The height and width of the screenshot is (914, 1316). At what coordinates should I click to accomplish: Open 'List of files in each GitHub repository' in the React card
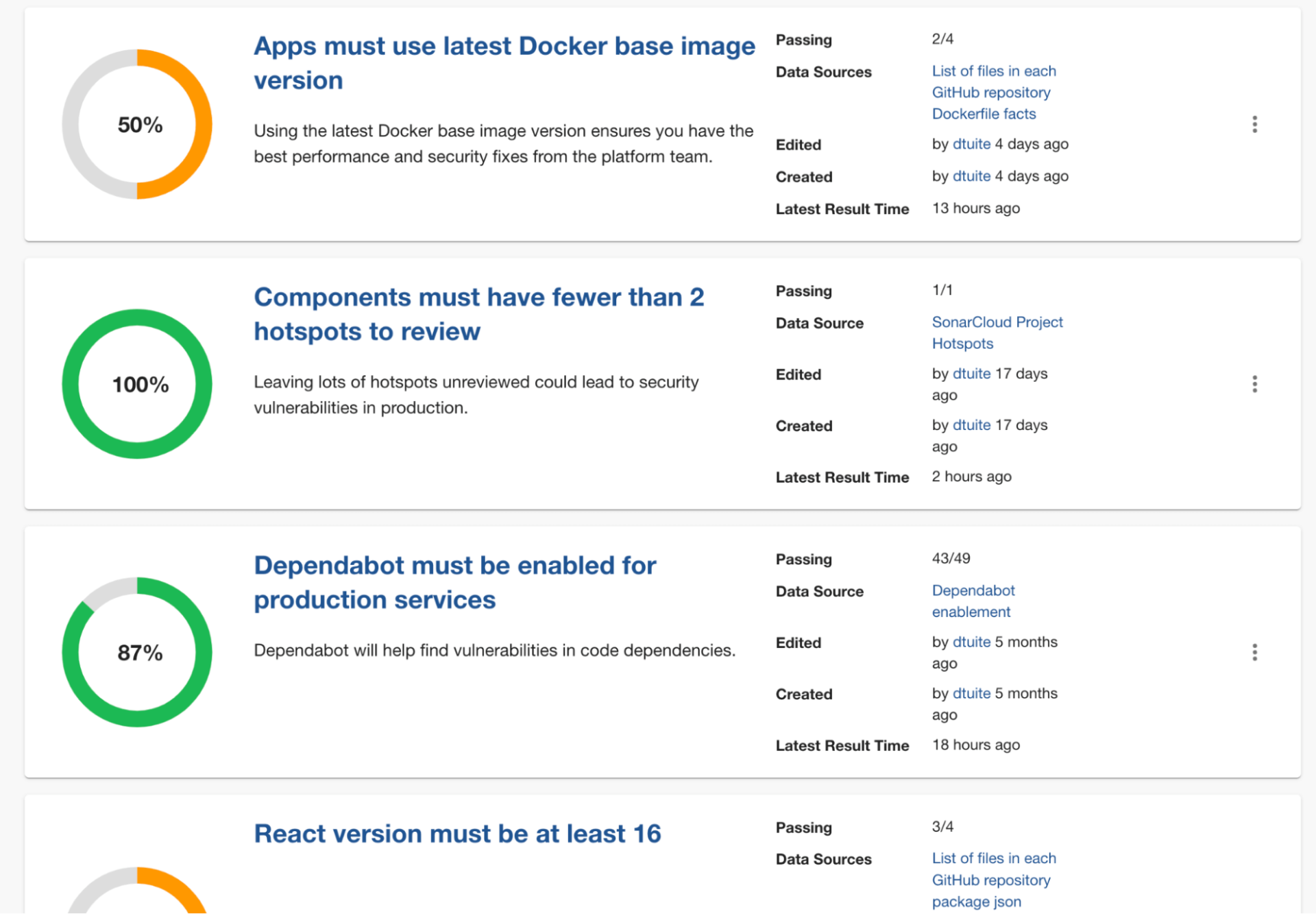pyautogui.click(x=994, y=869)
